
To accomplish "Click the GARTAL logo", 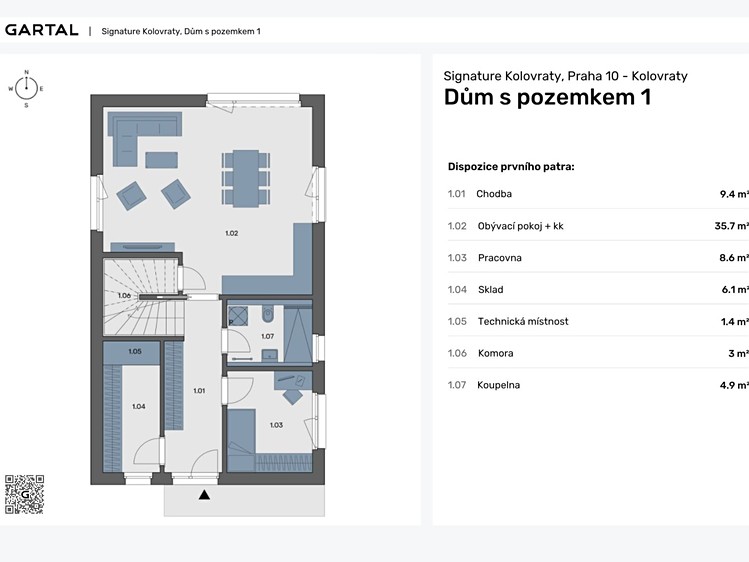I will (42, 30).
